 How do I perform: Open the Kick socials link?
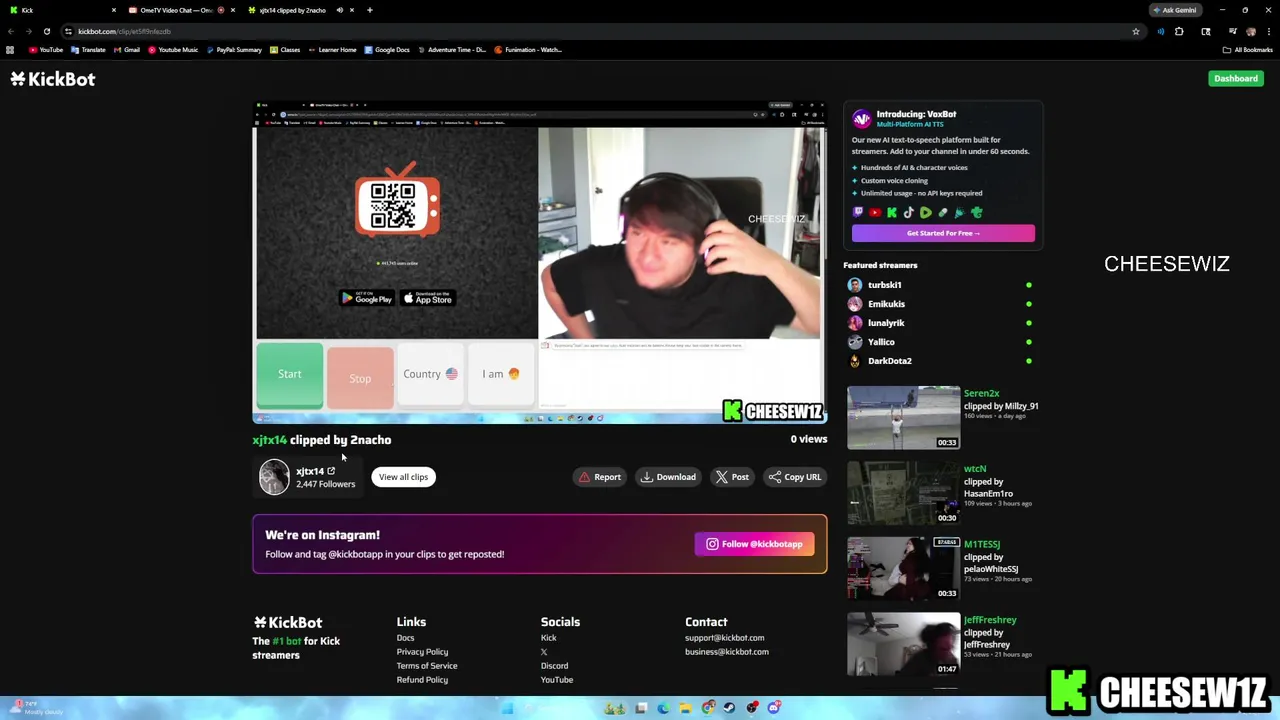(x=548, y=638)
